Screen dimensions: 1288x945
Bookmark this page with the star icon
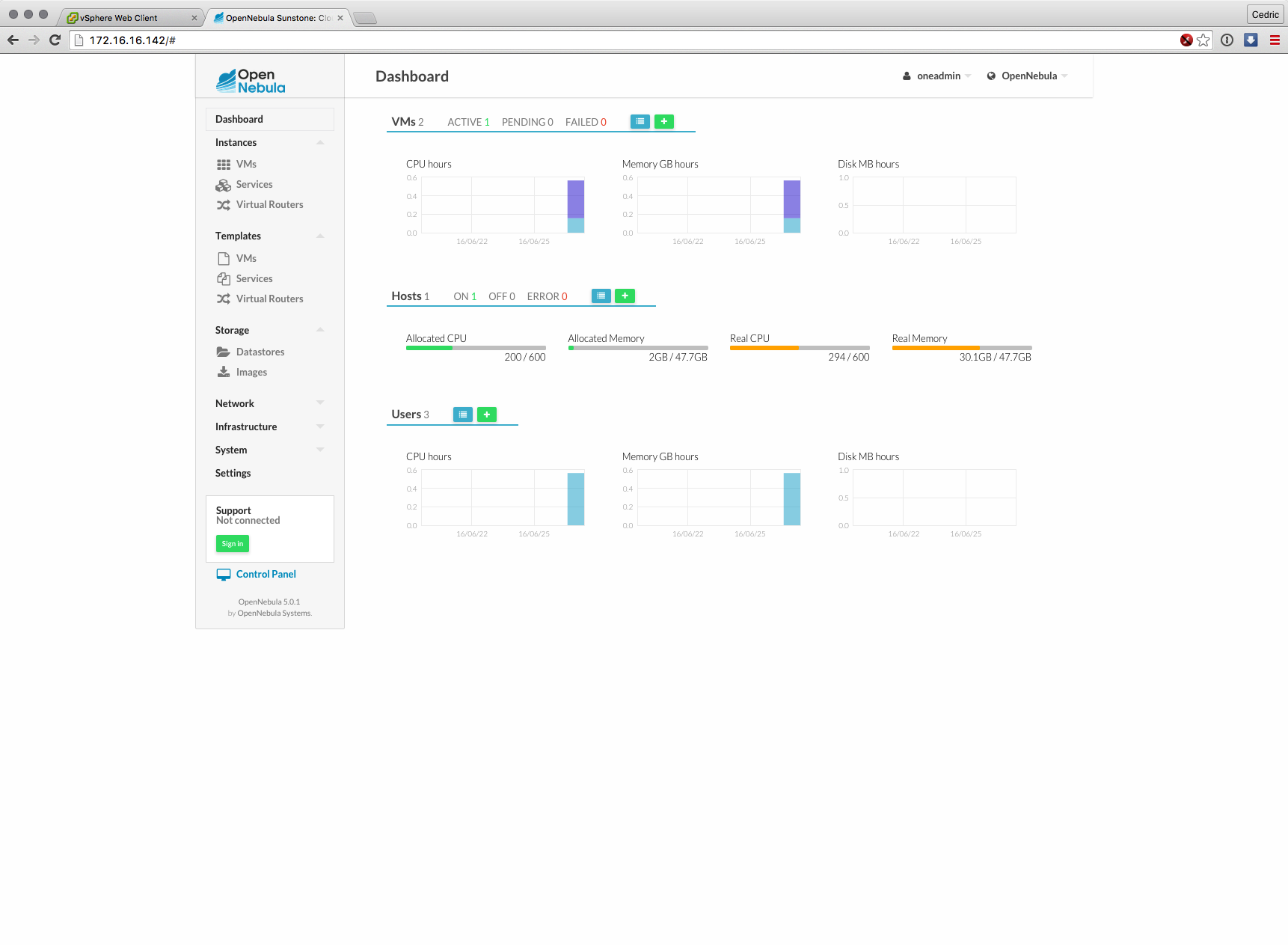(x=1203, y=40)
